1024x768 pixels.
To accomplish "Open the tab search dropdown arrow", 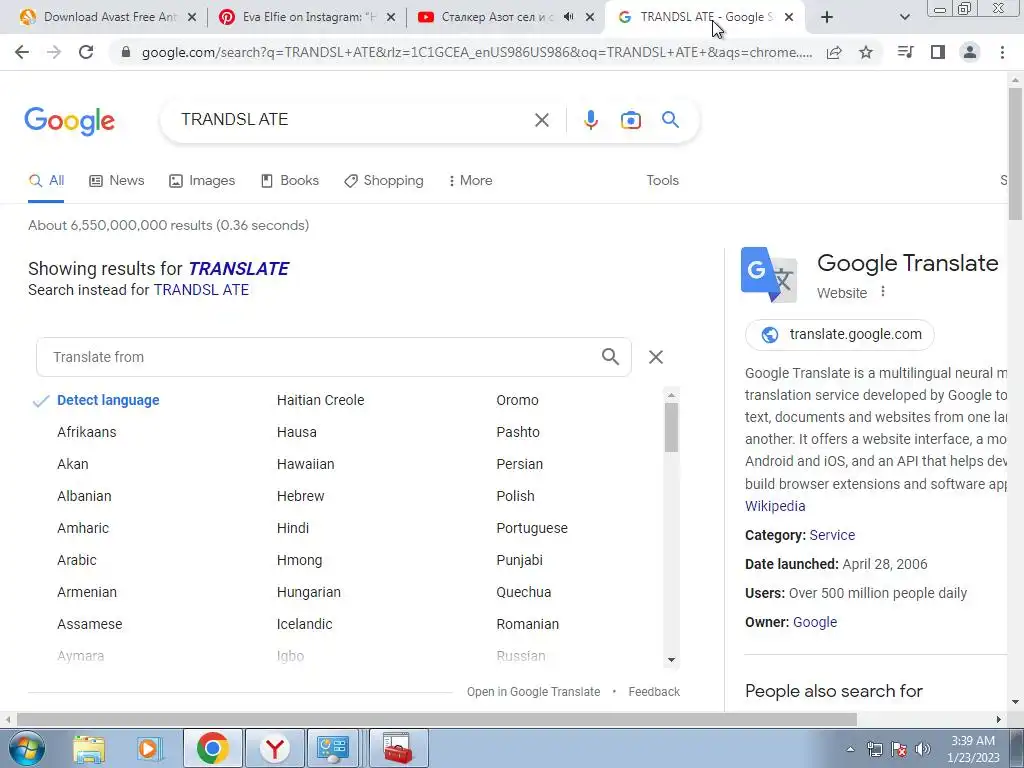I will (904, 18).
